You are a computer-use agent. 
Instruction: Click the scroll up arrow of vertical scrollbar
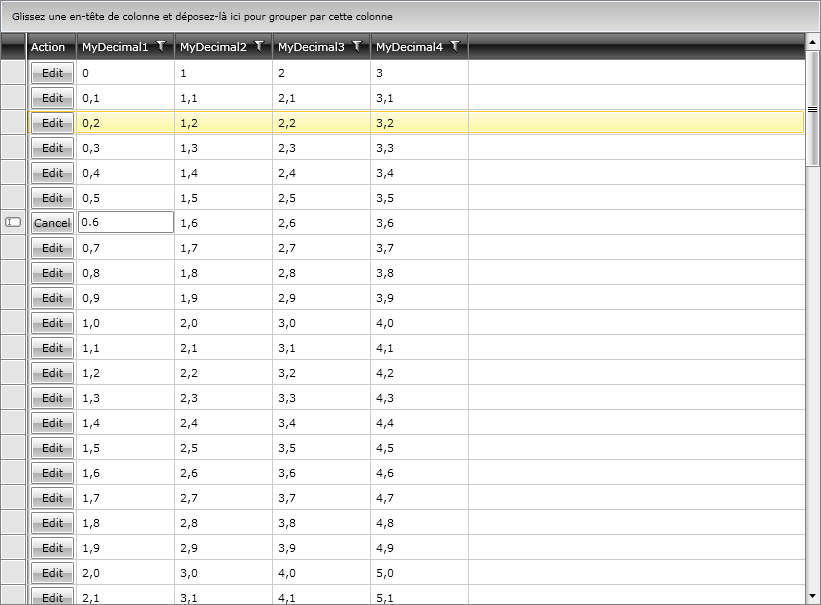click(x=812, y=42)
